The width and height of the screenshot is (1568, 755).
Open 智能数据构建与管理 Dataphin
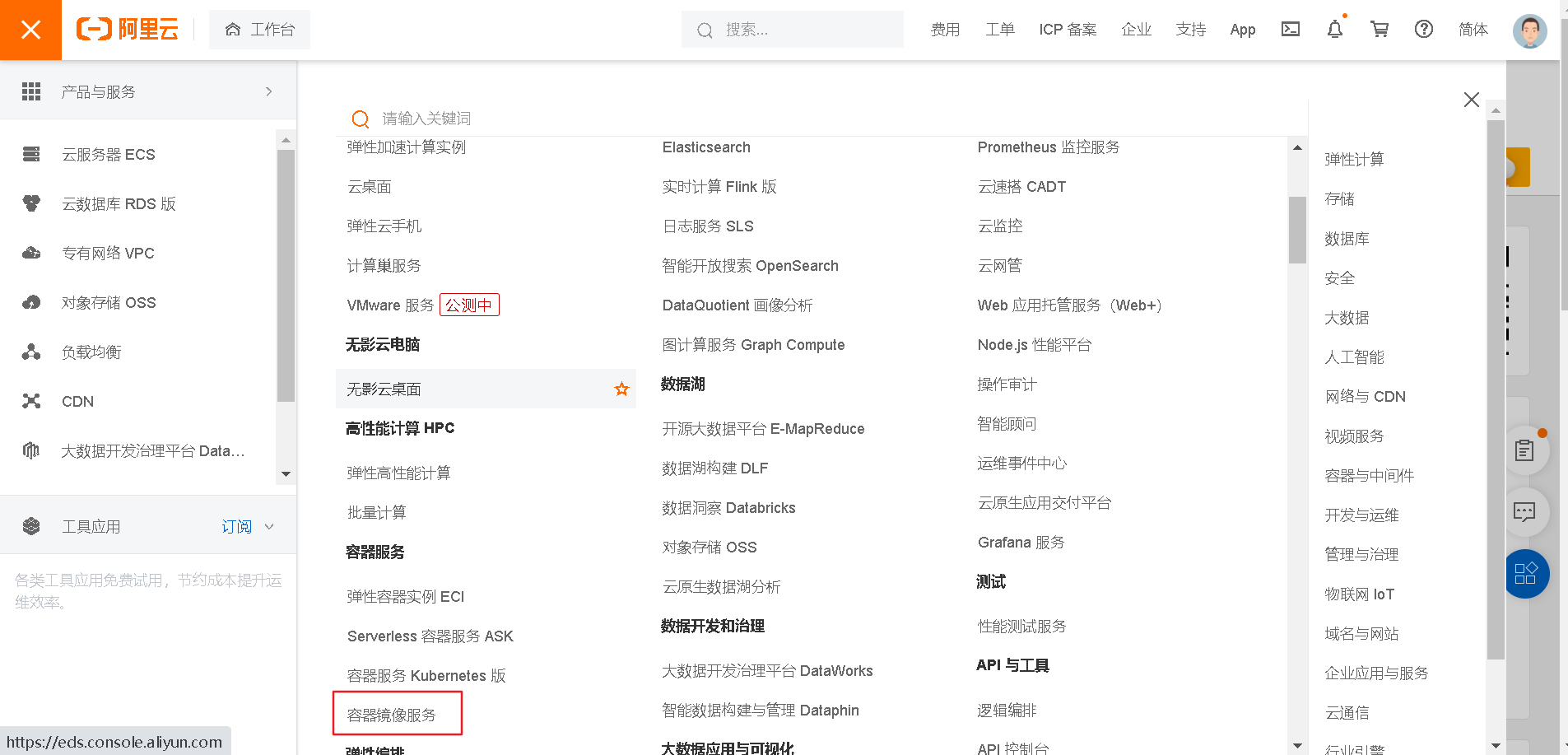pyautogui.click(x=761, y=710)
